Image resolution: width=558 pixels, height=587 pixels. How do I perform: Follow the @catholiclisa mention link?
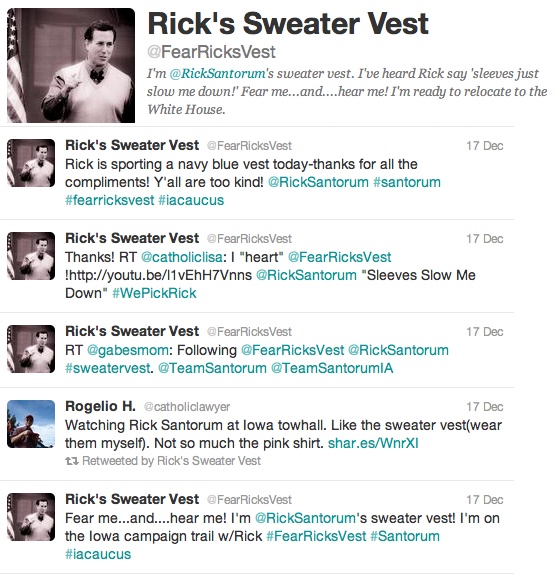tap(182, 257)
